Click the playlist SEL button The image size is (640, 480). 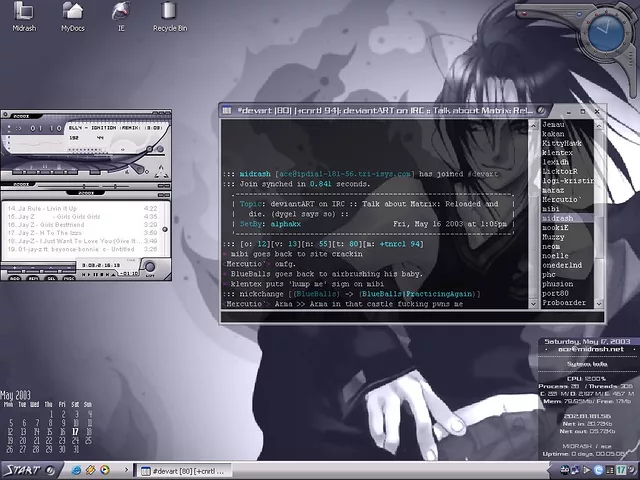(x=51, y=278)
